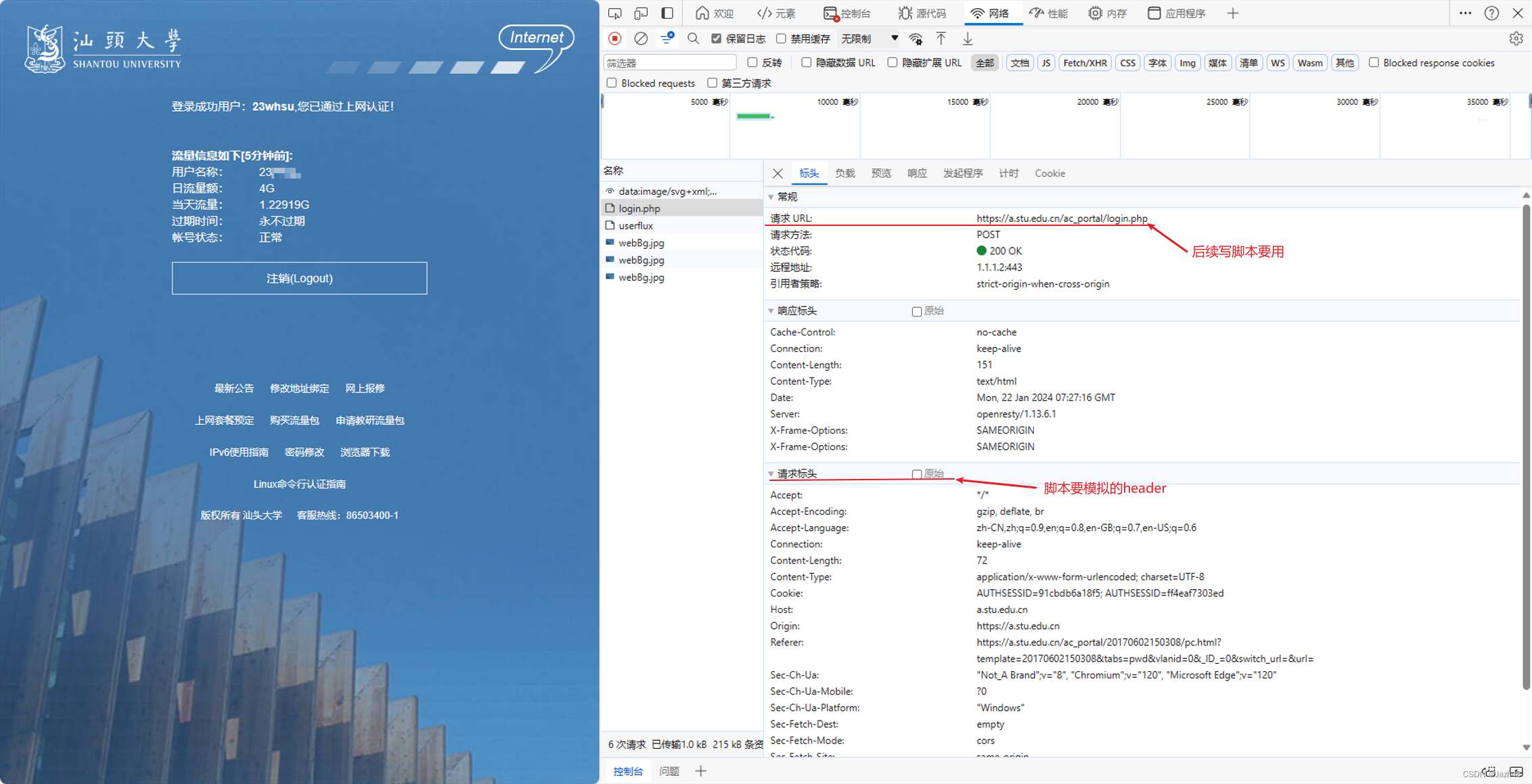Image resolution: width=1532 pixels, height=784 pixels.
Task: Click the import HAR upload icon
Action: coord(941,39)
